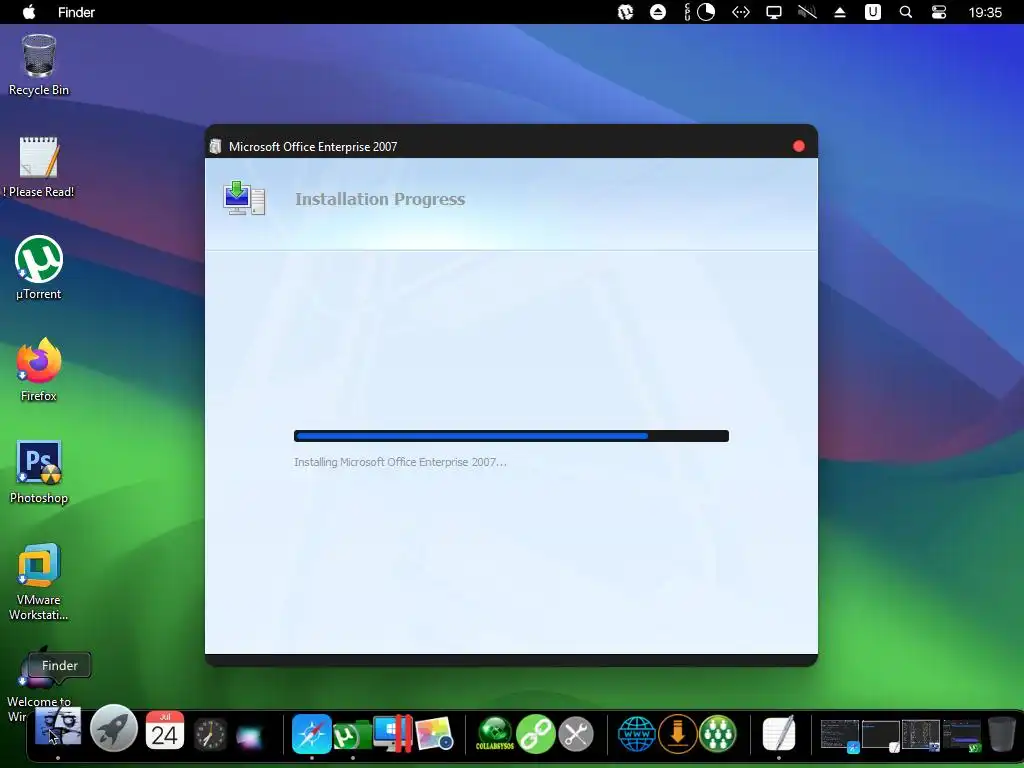The height and width of the screenshot is (768, 1024).
Task: Click the orange download arrow dock icon
Action: click(677, 733)
